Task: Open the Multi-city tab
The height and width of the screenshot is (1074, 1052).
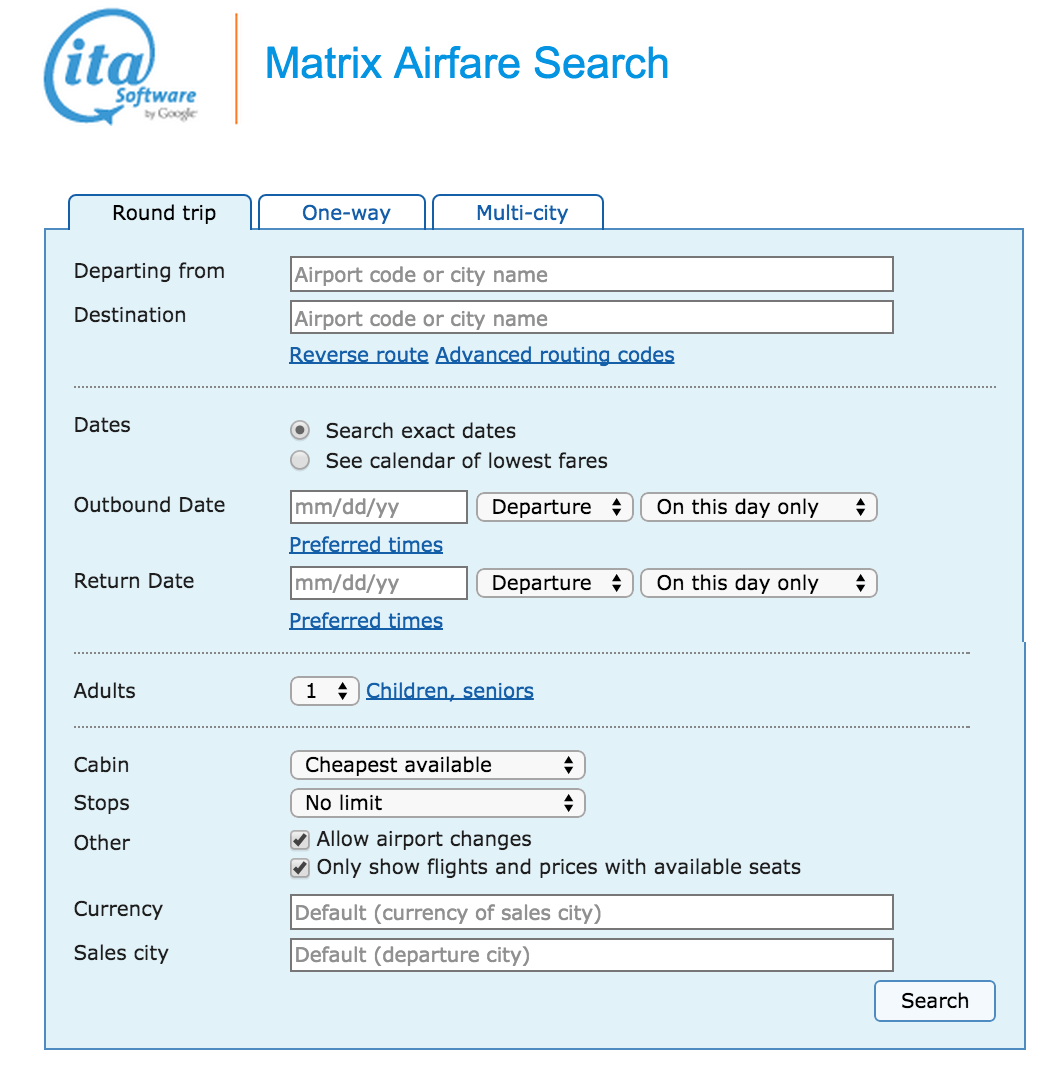Action: point(521,213)
